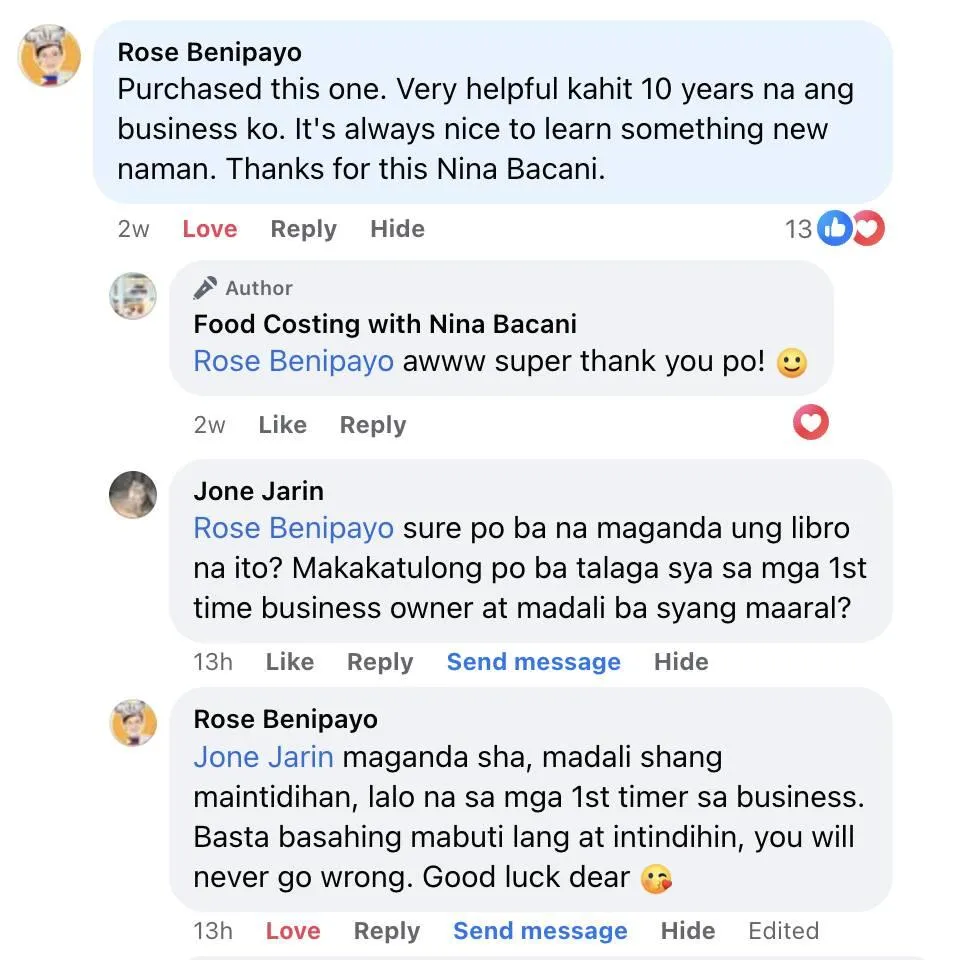Hide Jone Jarin's comment
960x960 pixels.
[x=681, y=662]
